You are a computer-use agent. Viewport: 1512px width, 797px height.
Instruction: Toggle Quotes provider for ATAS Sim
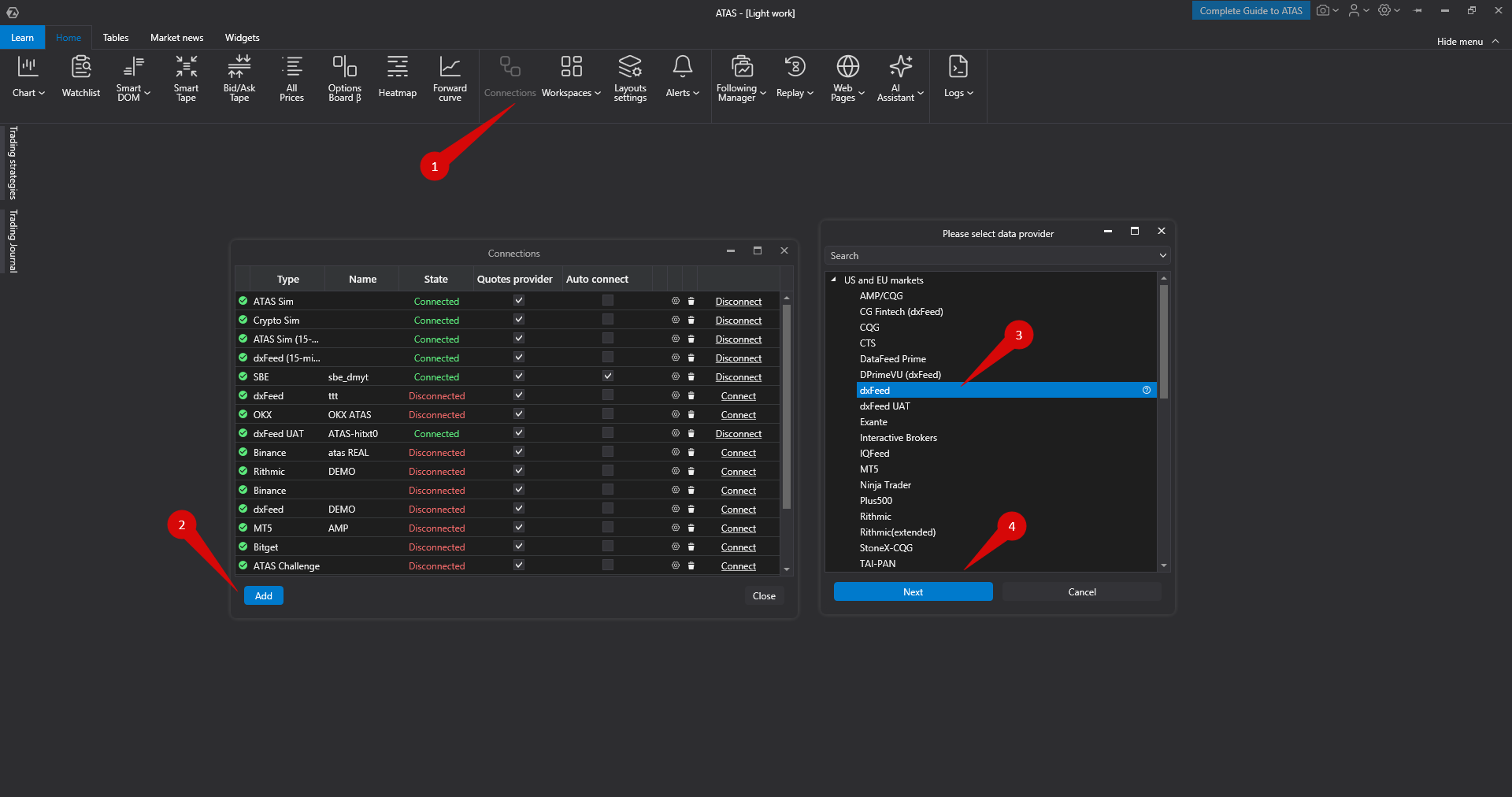pyautogui.click(x=518, y=300)
